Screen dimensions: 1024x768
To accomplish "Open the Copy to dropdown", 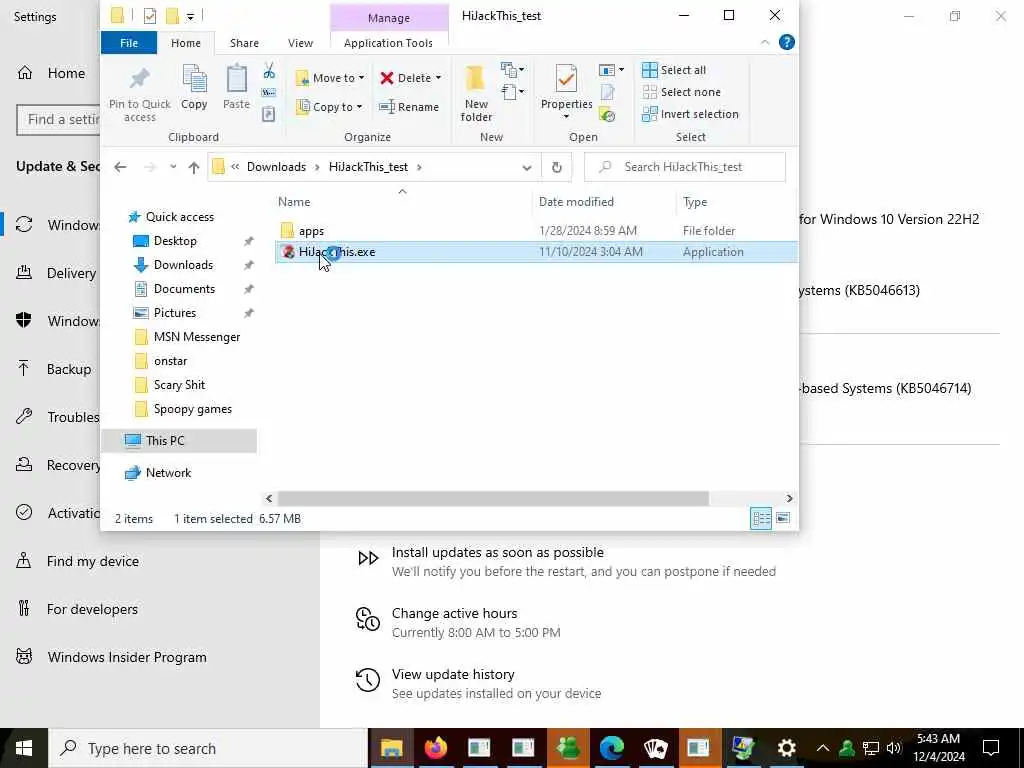I will point(328,107).
